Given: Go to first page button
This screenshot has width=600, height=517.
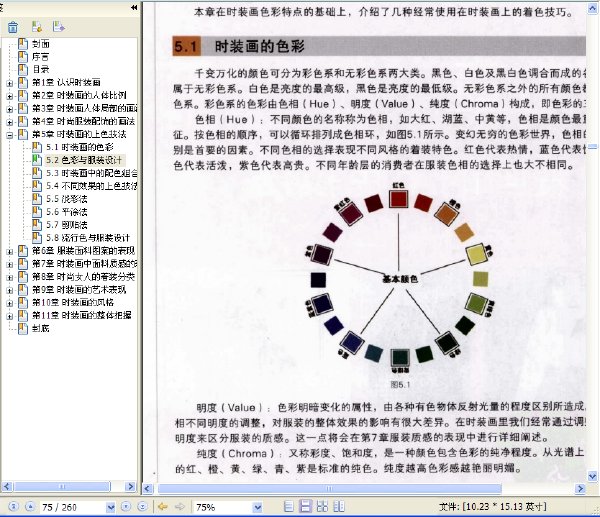Looking at the screenshot, I should pos(13,507).
